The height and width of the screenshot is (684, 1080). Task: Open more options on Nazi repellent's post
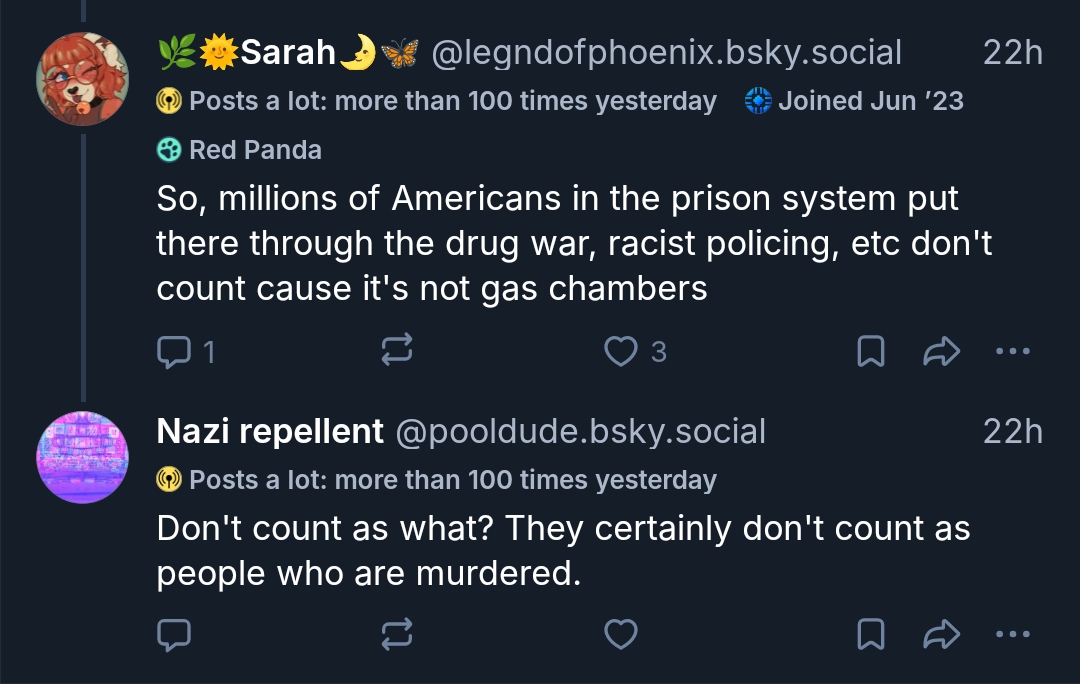coord(1013,634)
